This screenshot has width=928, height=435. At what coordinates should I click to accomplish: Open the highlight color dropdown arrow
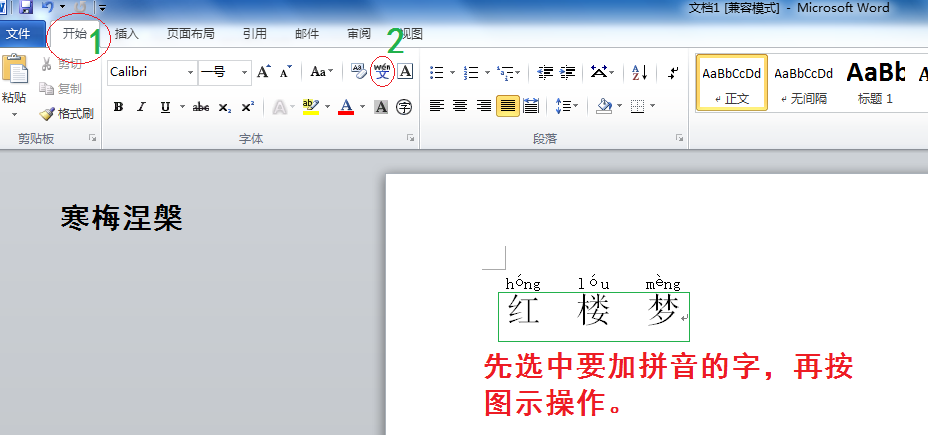(327, 107)
